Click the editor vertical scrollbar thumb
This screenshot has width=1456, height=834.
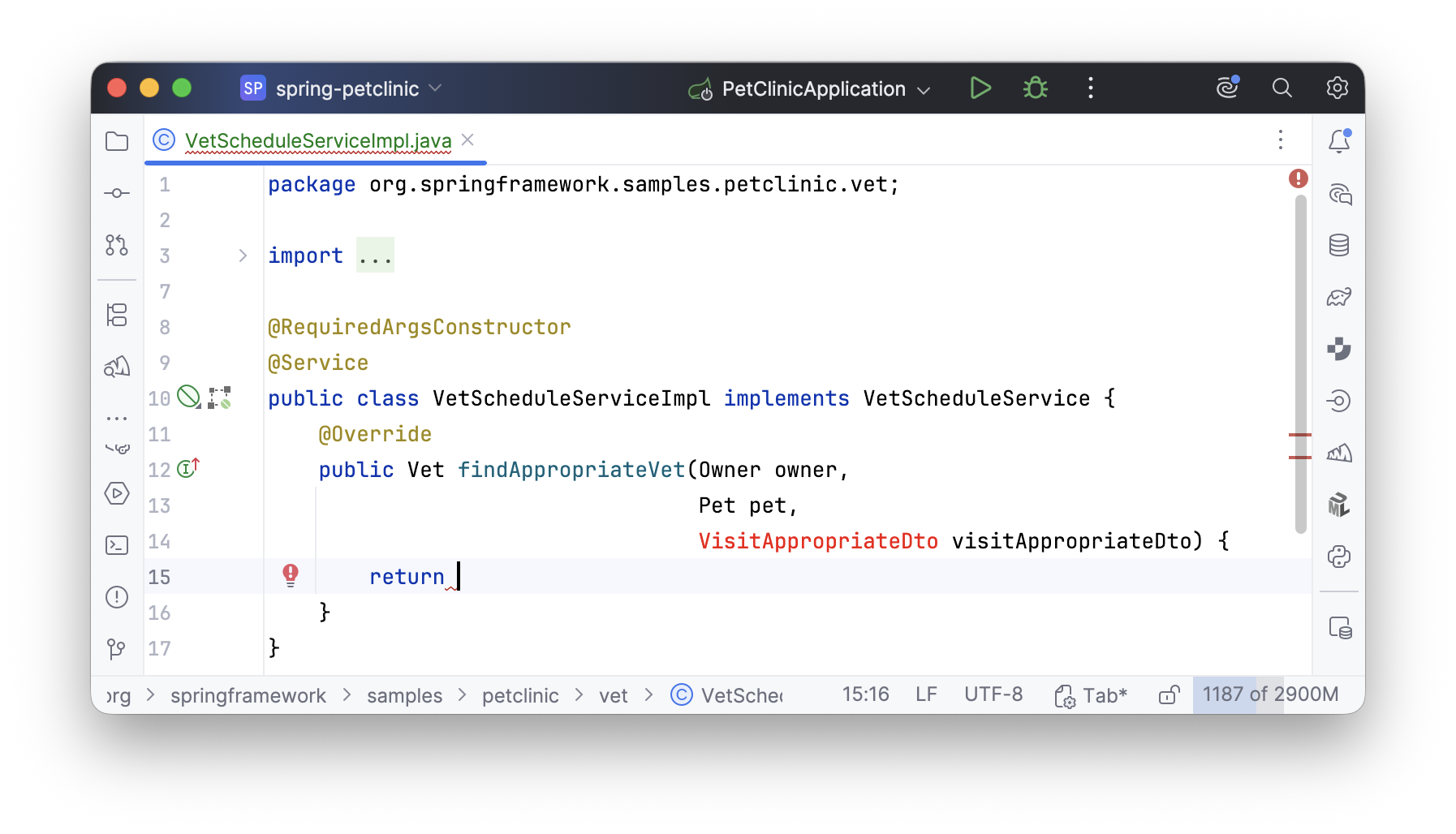tap(1301, 363)
